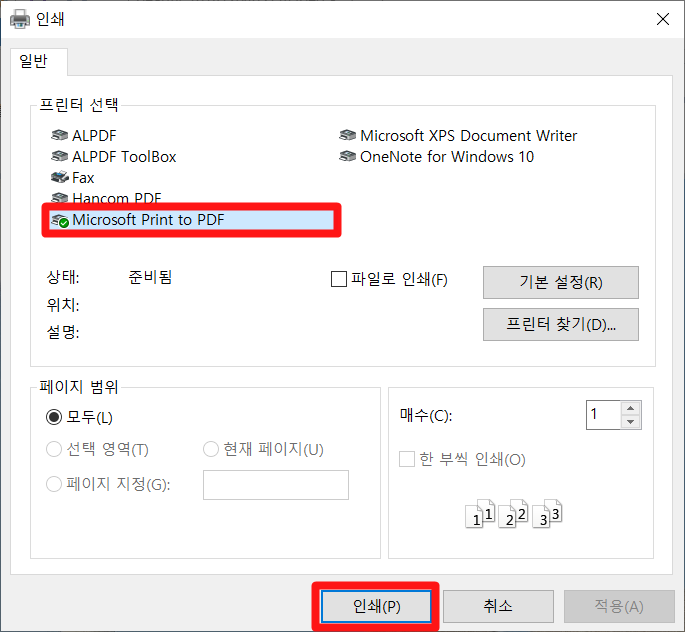Click the 준비됨 status value

pyautogui.click(x=150, y=277)
